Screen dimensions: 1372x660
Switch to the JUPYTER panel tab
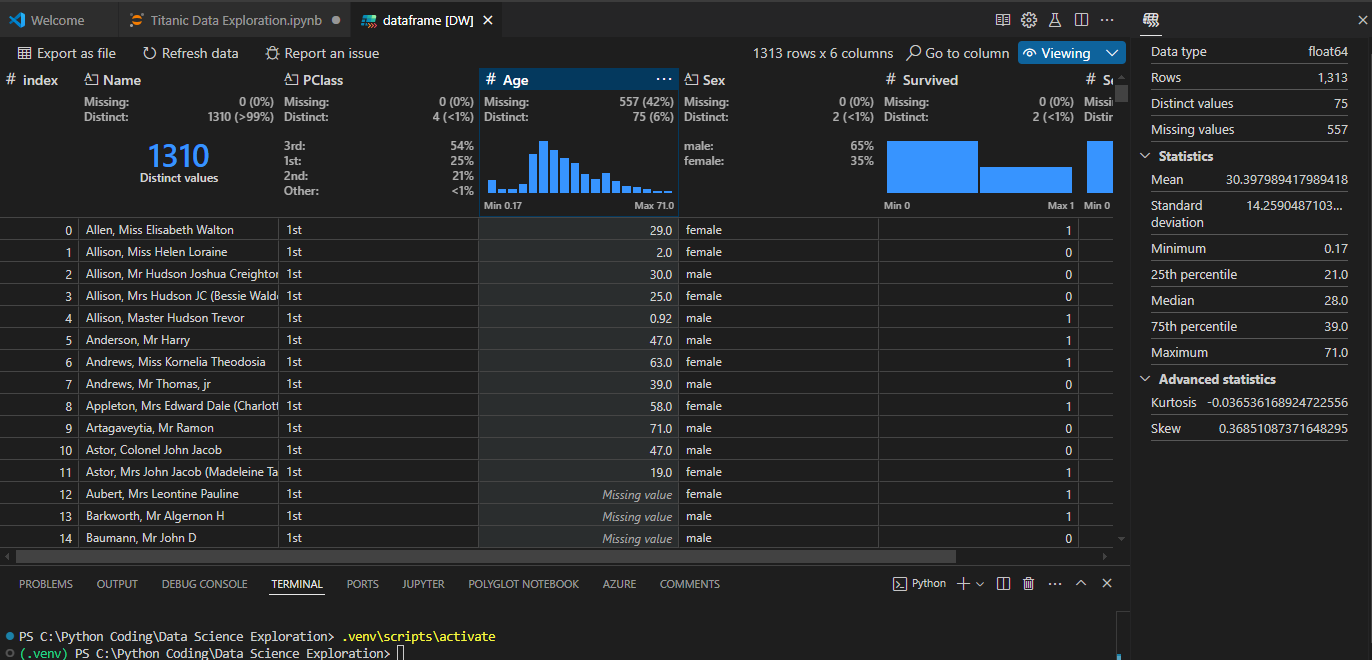[x=423, y=584]
